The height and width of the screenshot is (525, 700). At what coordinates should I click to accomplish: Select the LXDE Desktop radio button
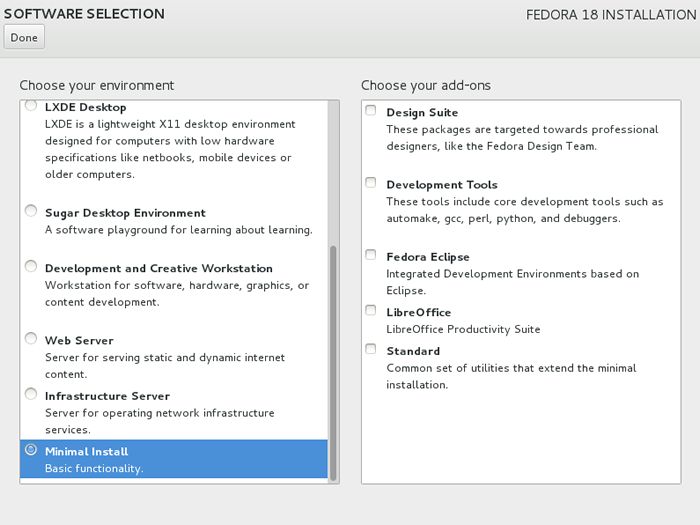click(x=31, y=105)
